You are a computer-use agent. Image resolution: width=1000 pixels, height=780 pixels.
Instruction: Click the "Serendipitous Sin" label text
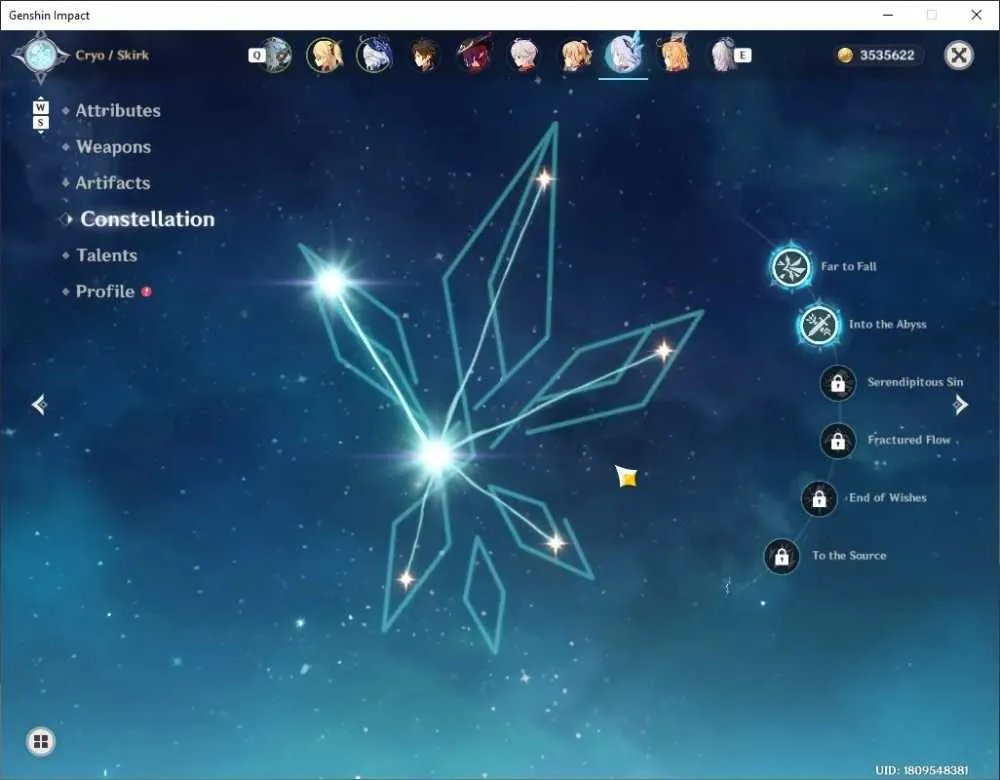[x=915, y=382]
